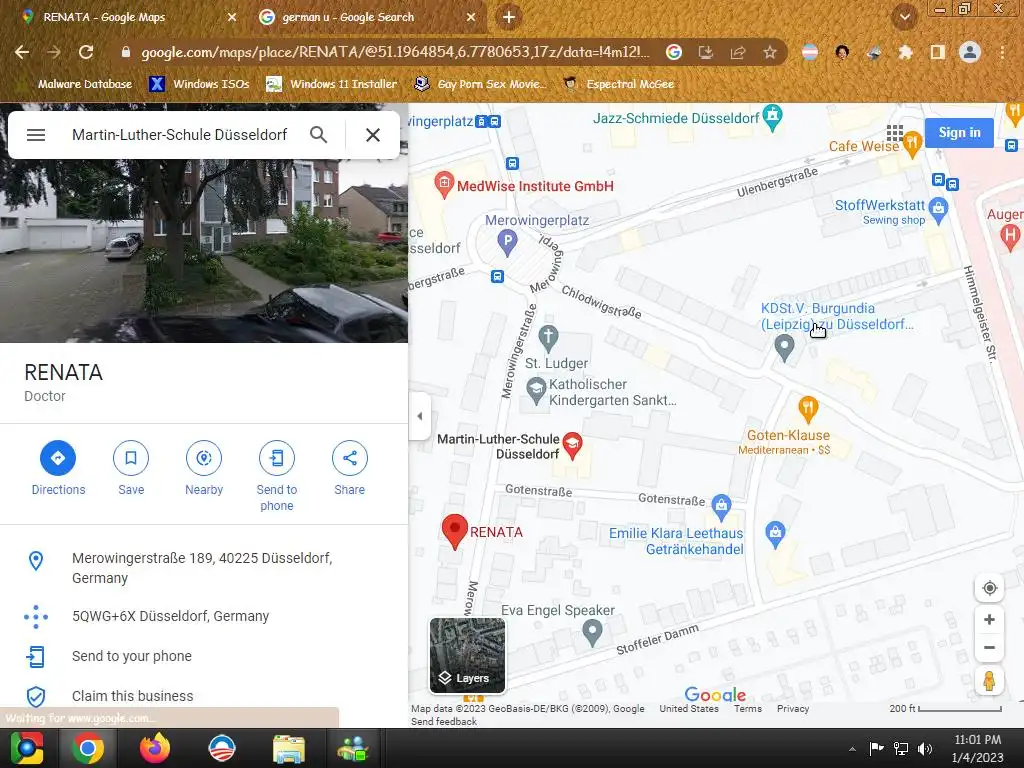Clear the search box with X
This screenshot has width=1024, height=768.
click(x=373, y=135)
